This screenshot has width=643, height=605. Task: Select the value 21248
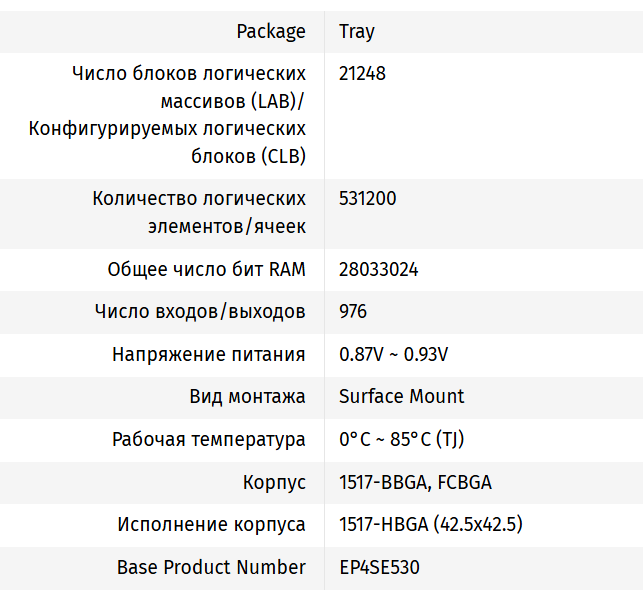(x=362, y=73)
